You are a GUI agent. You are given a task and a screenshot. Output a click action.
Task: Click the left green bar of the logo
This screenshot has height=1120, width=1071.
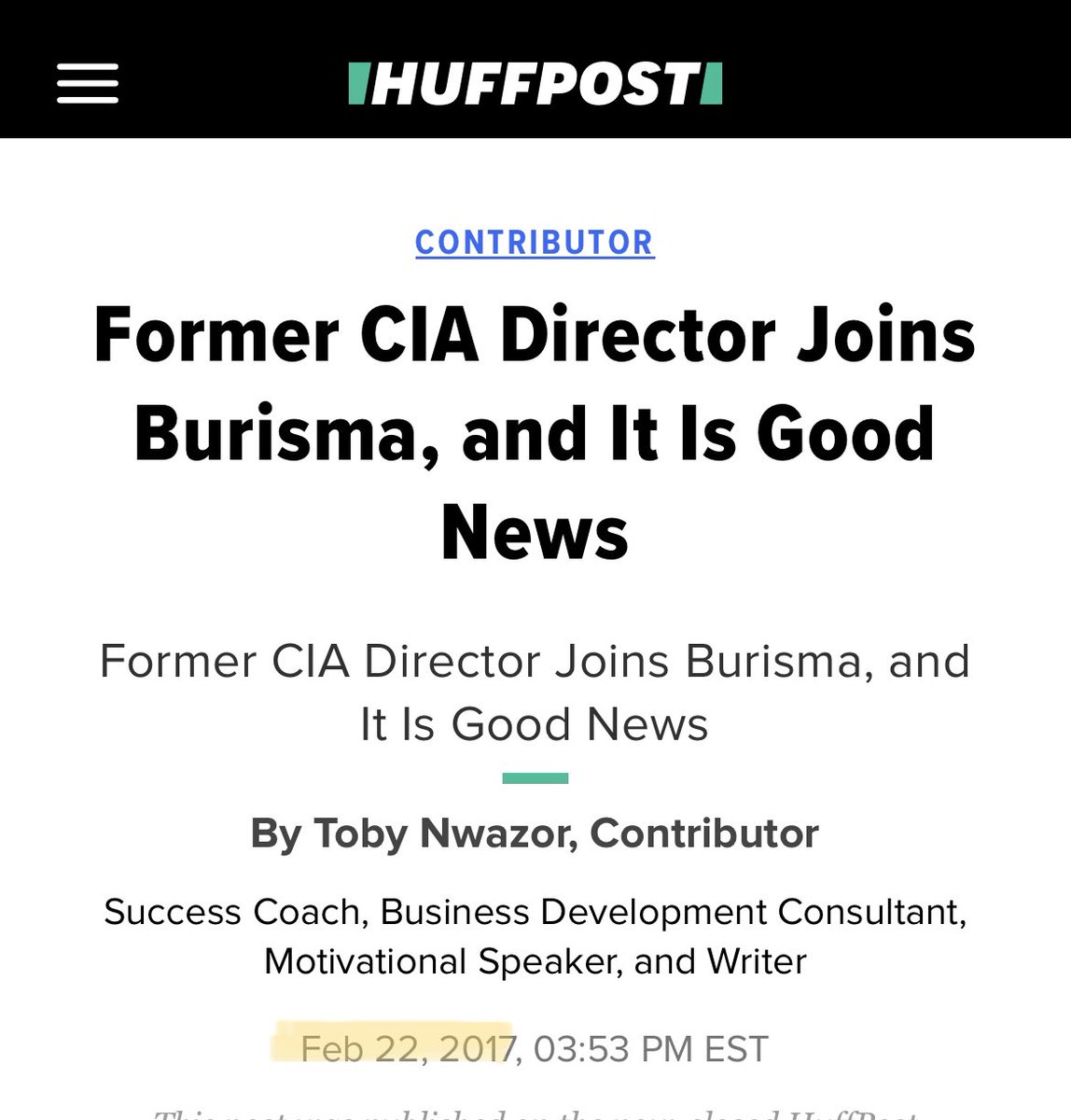click(x=355, y=83)
